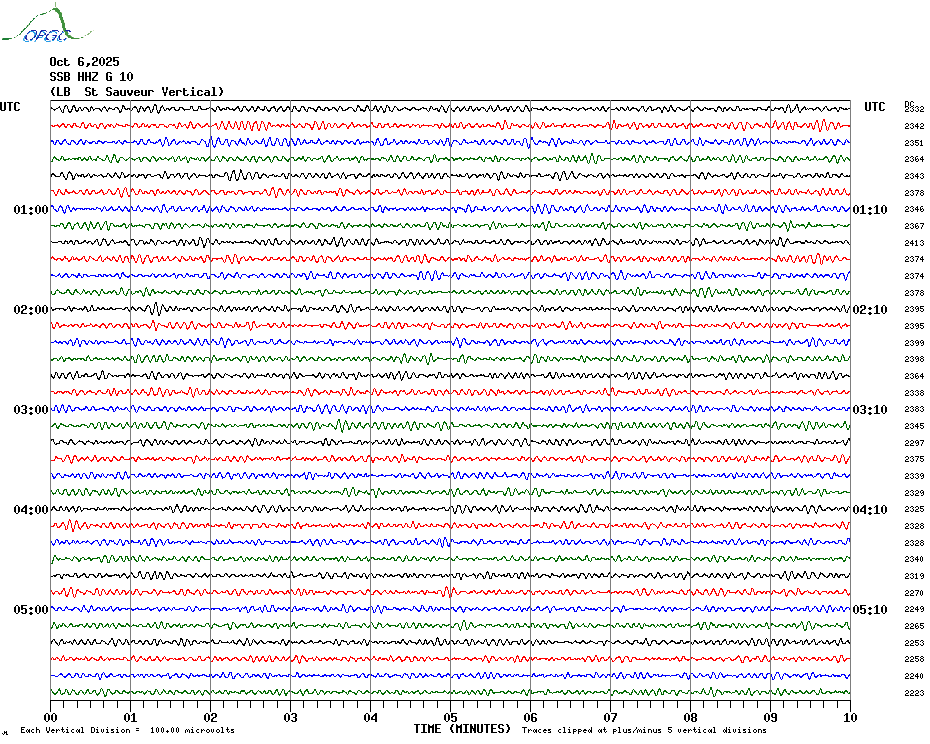Click the station label 'SSB HHZ G 10'
Viewport: 930px width, 744px height.
click(91, 77)
